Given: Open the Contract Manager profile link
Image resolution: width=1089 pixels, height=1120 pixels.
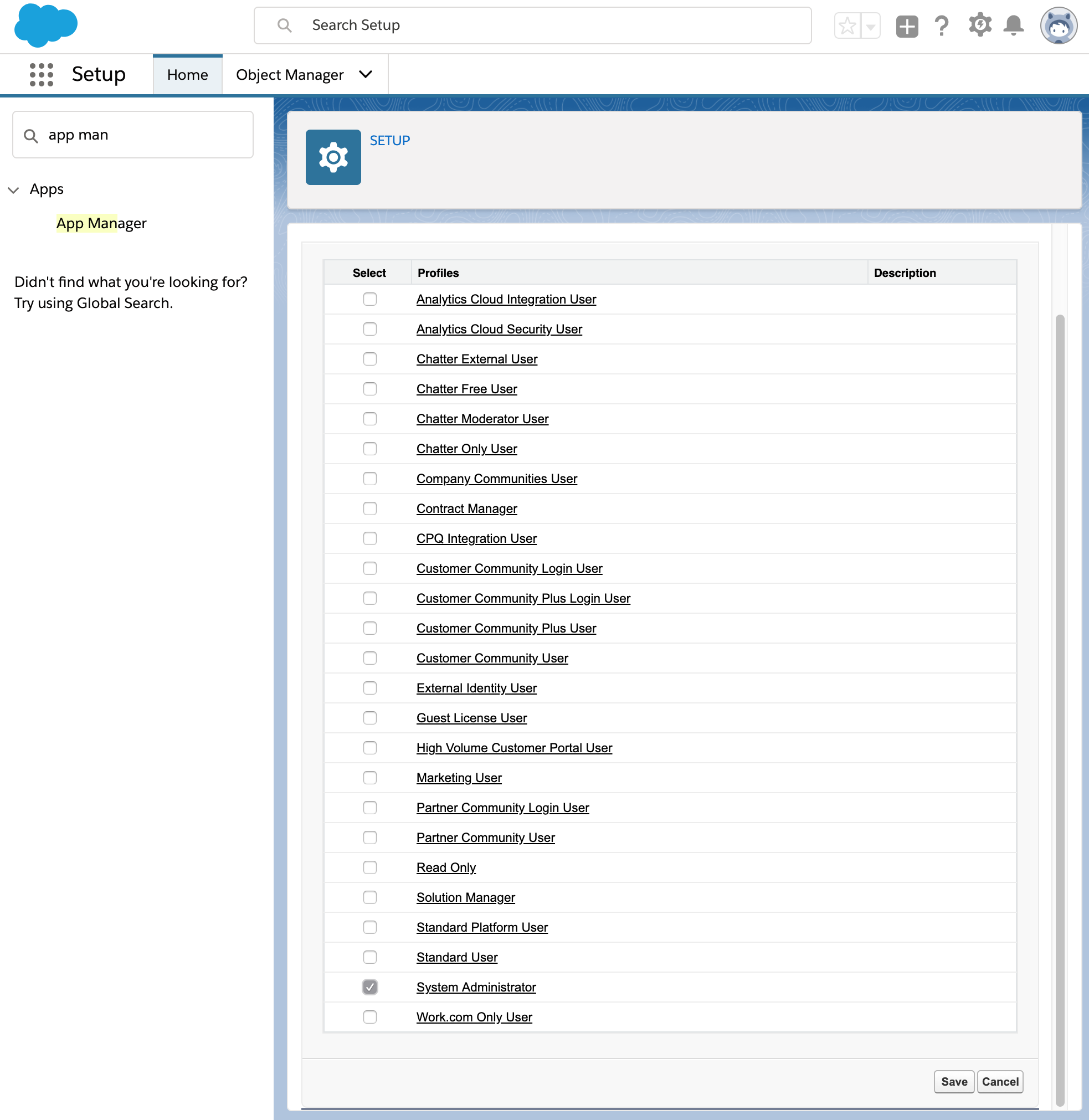Looking at the screenshot, I should tap(467, 508).
